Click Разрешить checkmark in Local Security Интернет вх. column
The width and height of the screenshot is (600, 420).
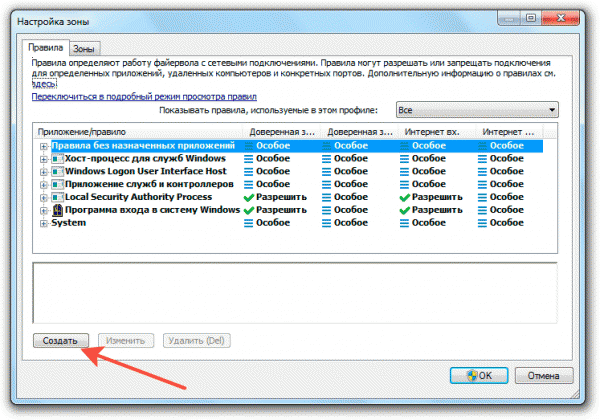[x=404, y=197]
